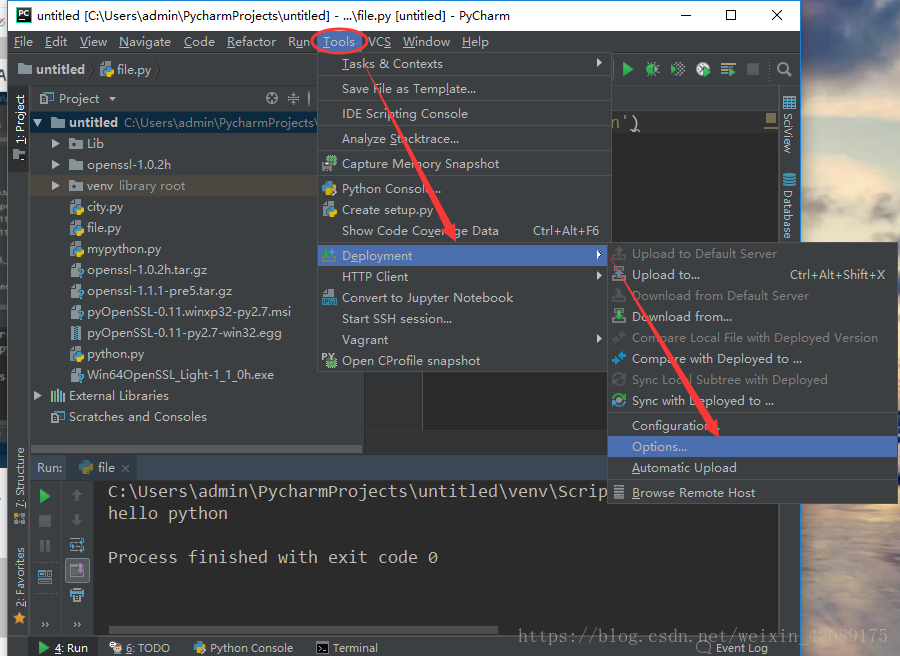Toggle scroll to end icon in Run panel

(77, 570)
